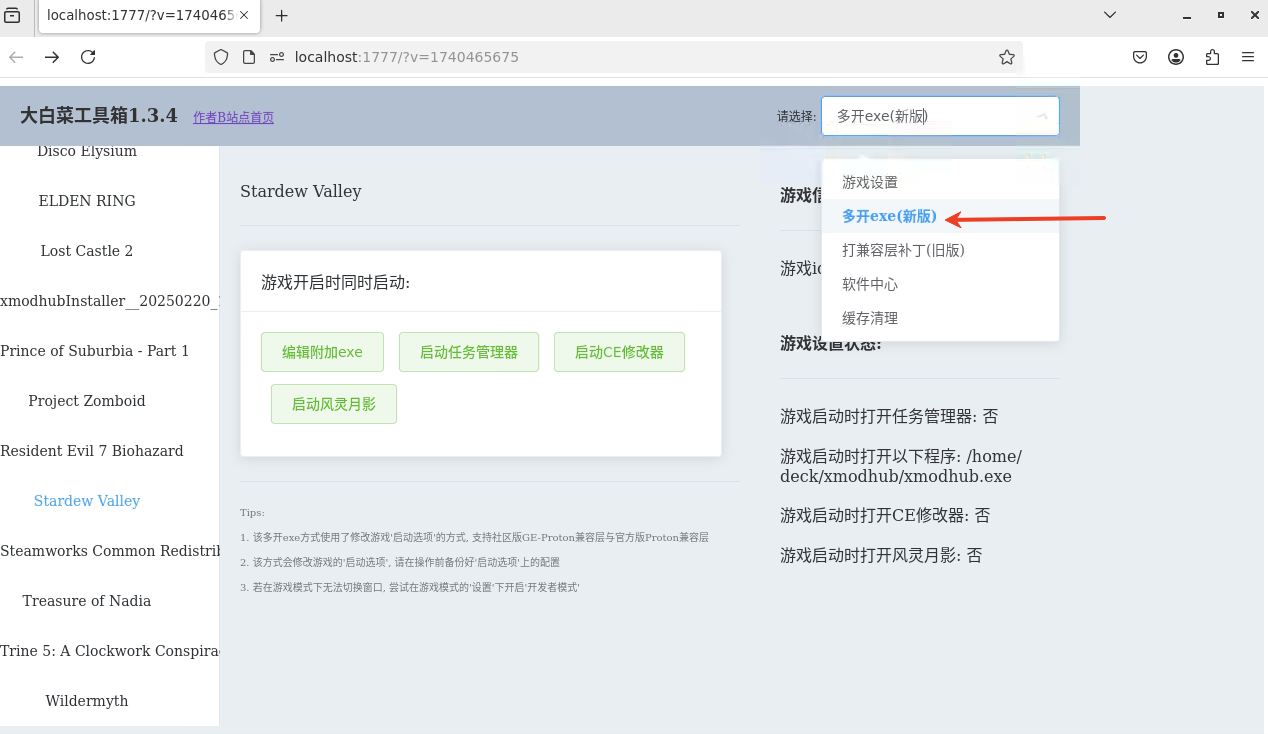1268x734 pixels.
Task: Click the browser back arrow icon
Action: tap(16, 57)
